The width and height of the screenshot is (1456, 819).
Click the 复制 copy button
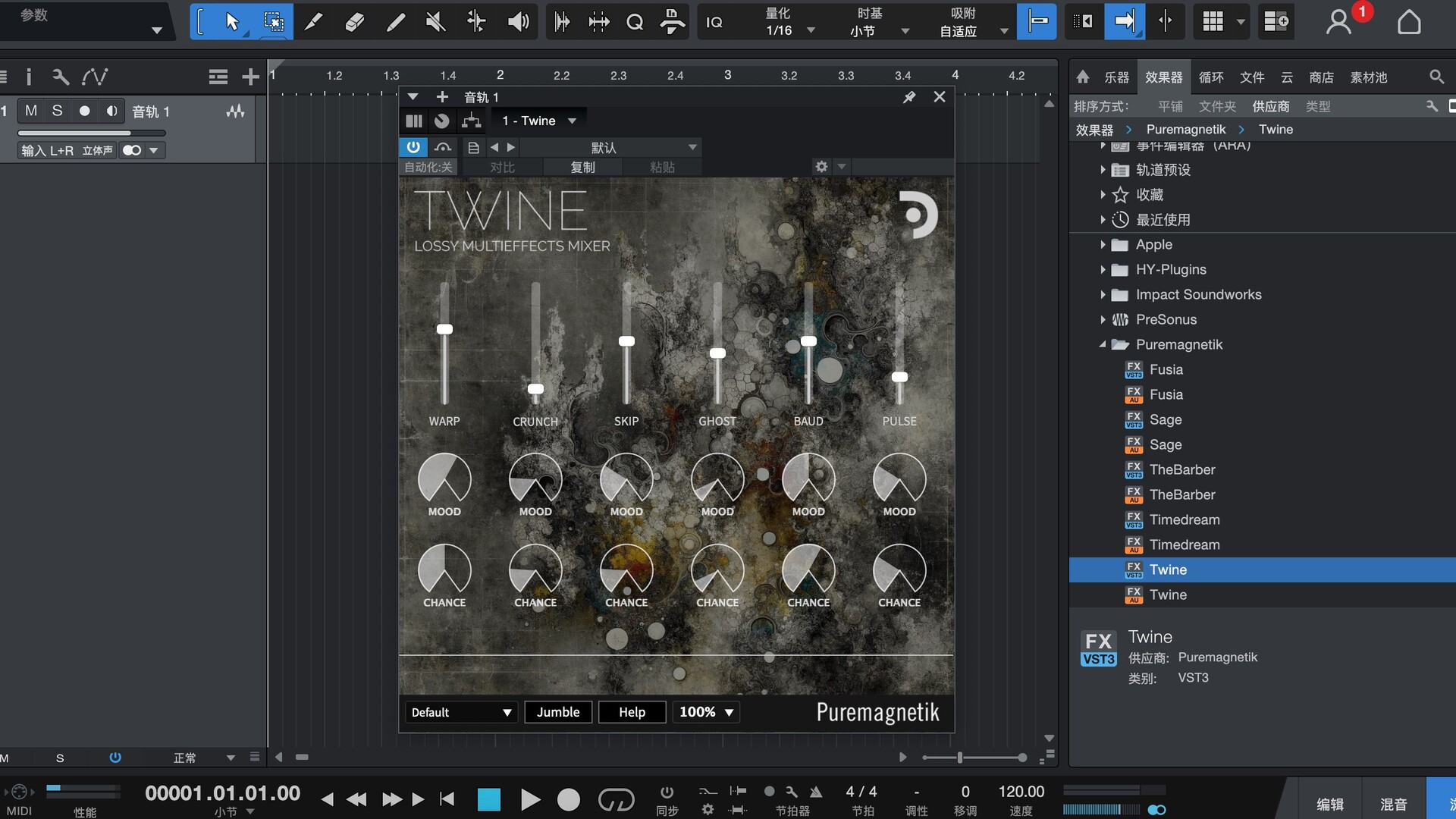(582, 167)
